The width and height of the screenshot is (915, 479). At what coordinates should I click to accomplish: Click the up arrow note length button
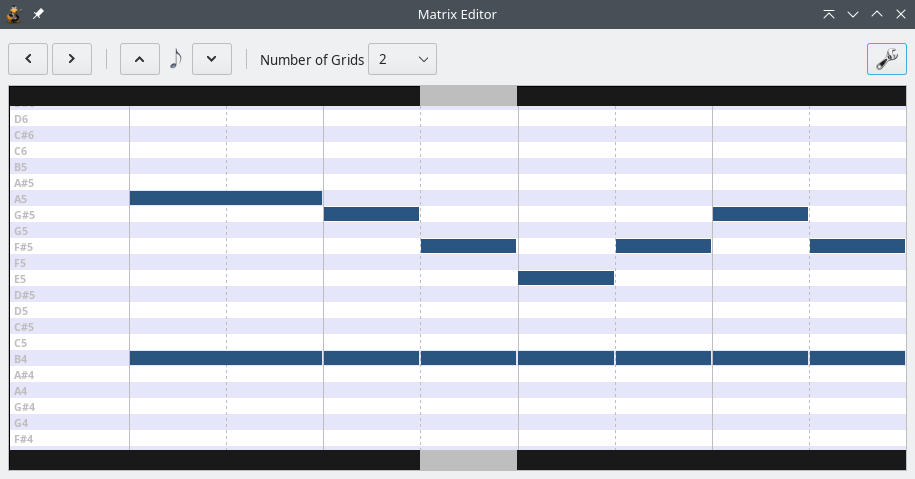tap(139, 59)
